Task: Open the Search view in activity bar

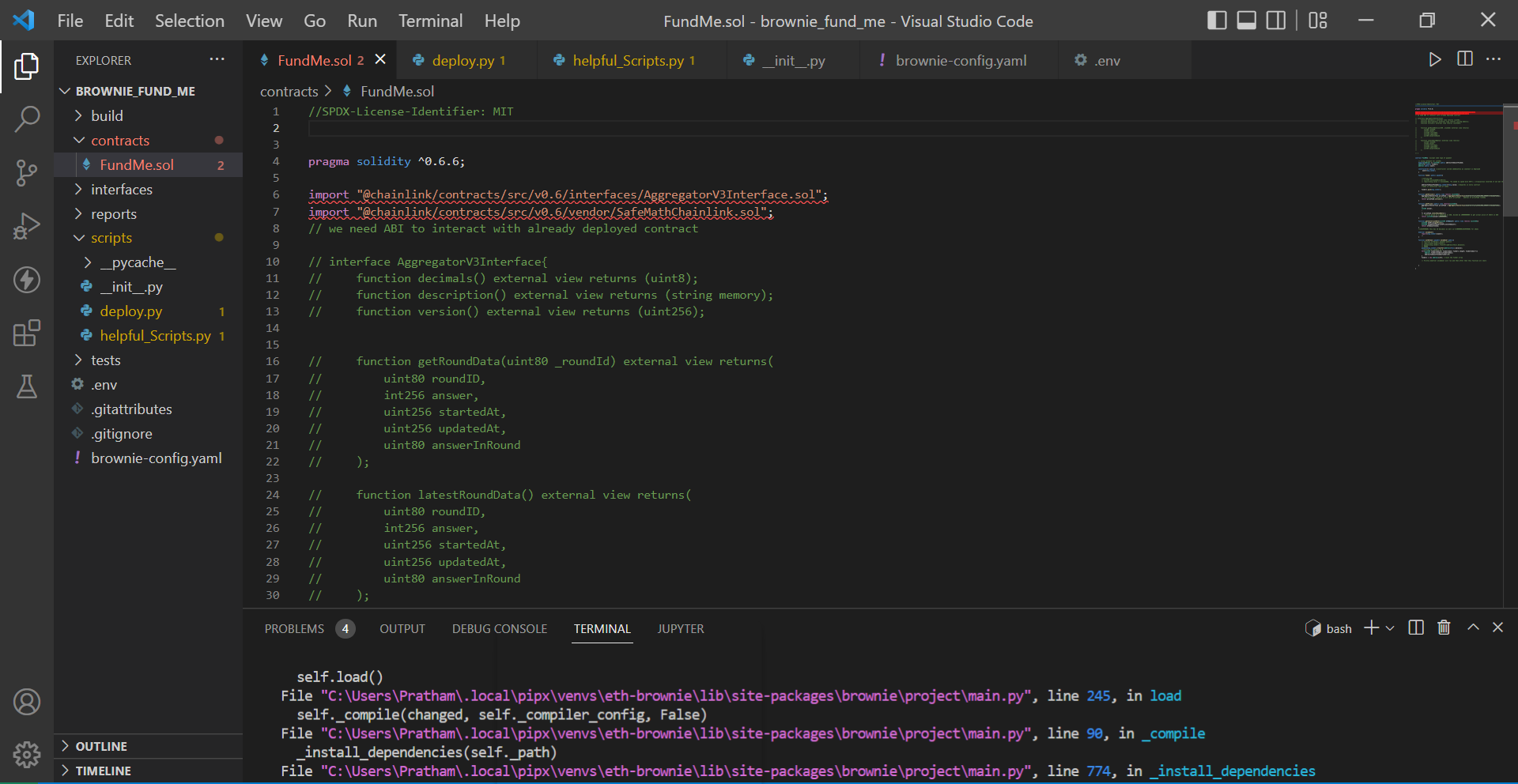Action: pyautogui.click(x=27, y=119)
